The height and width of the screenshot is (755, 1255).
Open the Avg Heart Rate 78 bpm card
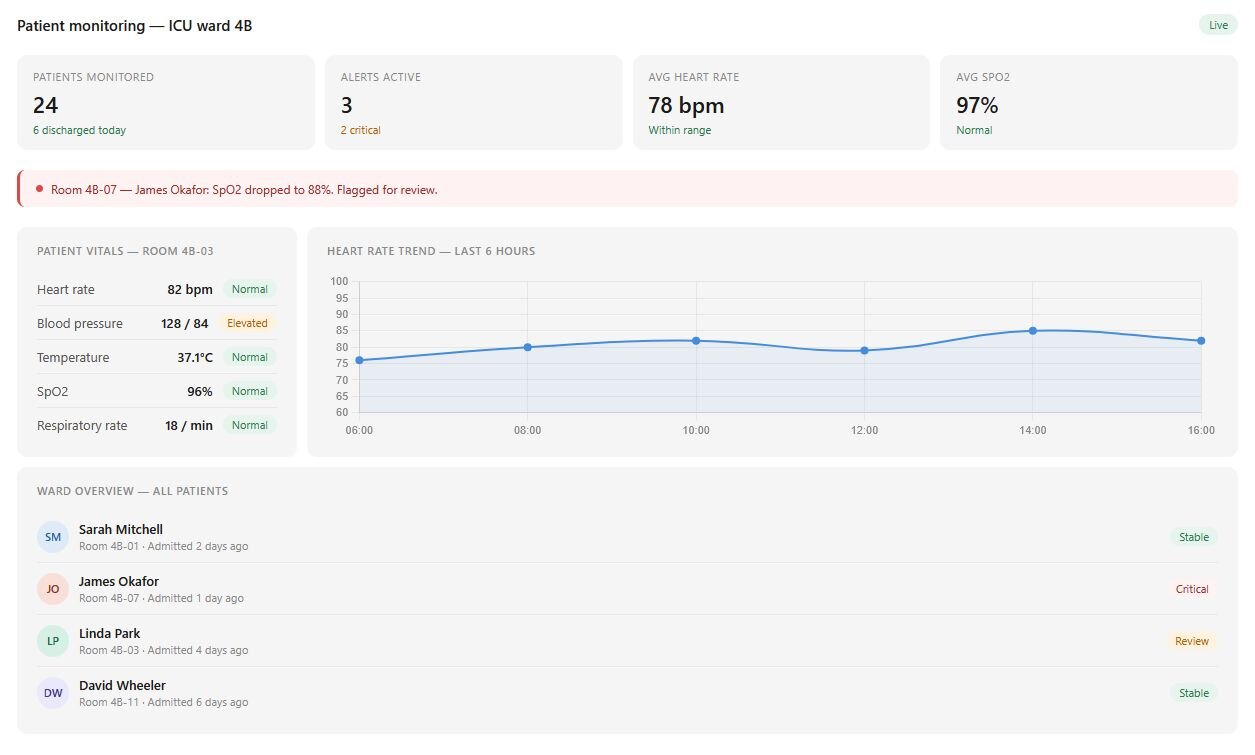tap(781, 102)
